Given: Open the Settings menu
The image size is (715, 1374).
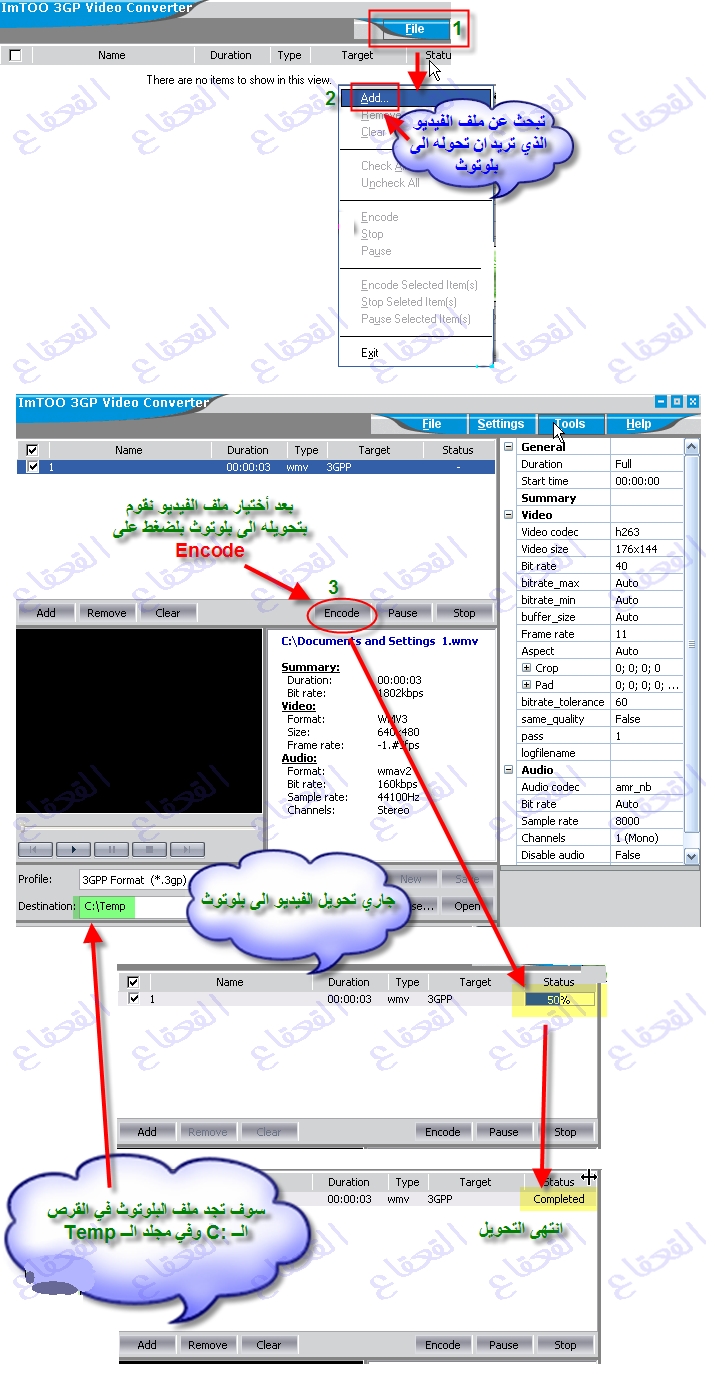Looking at the screenshot, I should tap(500, 424).
